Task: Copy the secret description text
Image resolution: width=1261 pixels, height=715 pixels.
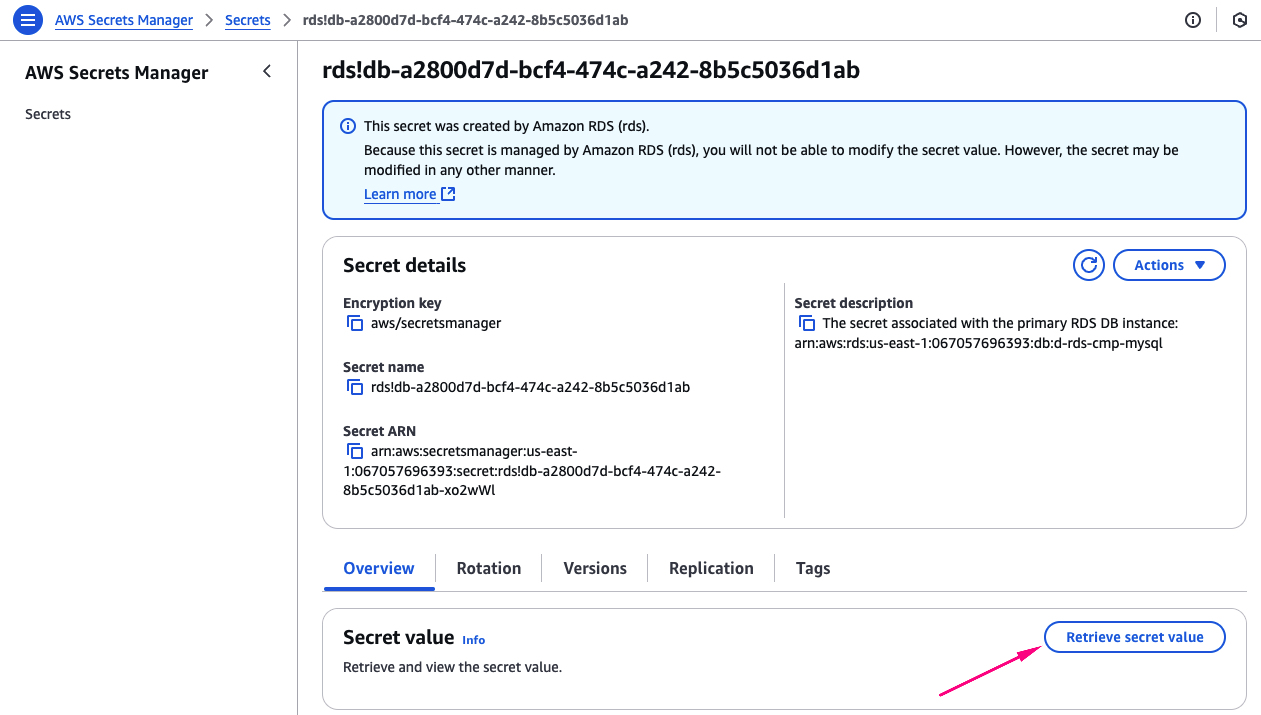Action: [806, 323]
